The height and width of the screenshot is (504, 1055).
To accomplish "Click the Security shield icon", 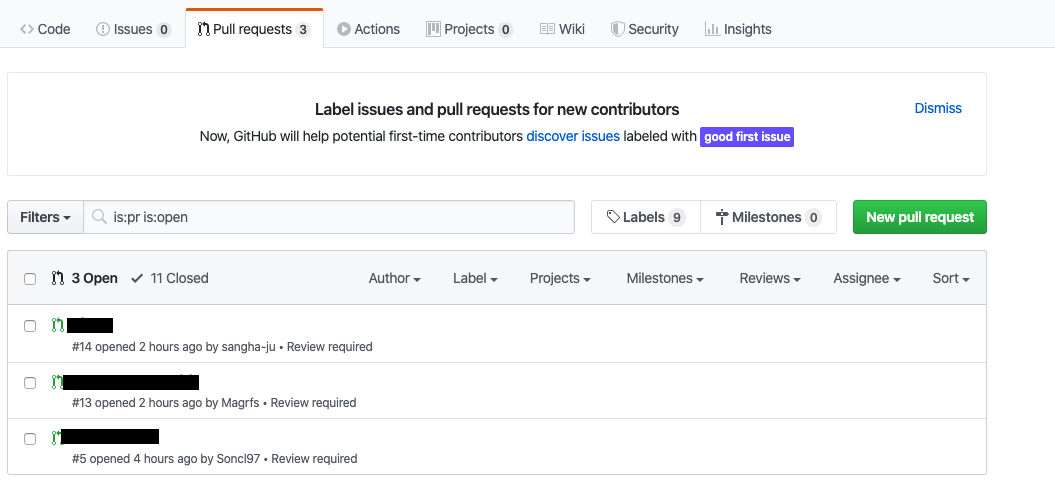I will [618, 29].
